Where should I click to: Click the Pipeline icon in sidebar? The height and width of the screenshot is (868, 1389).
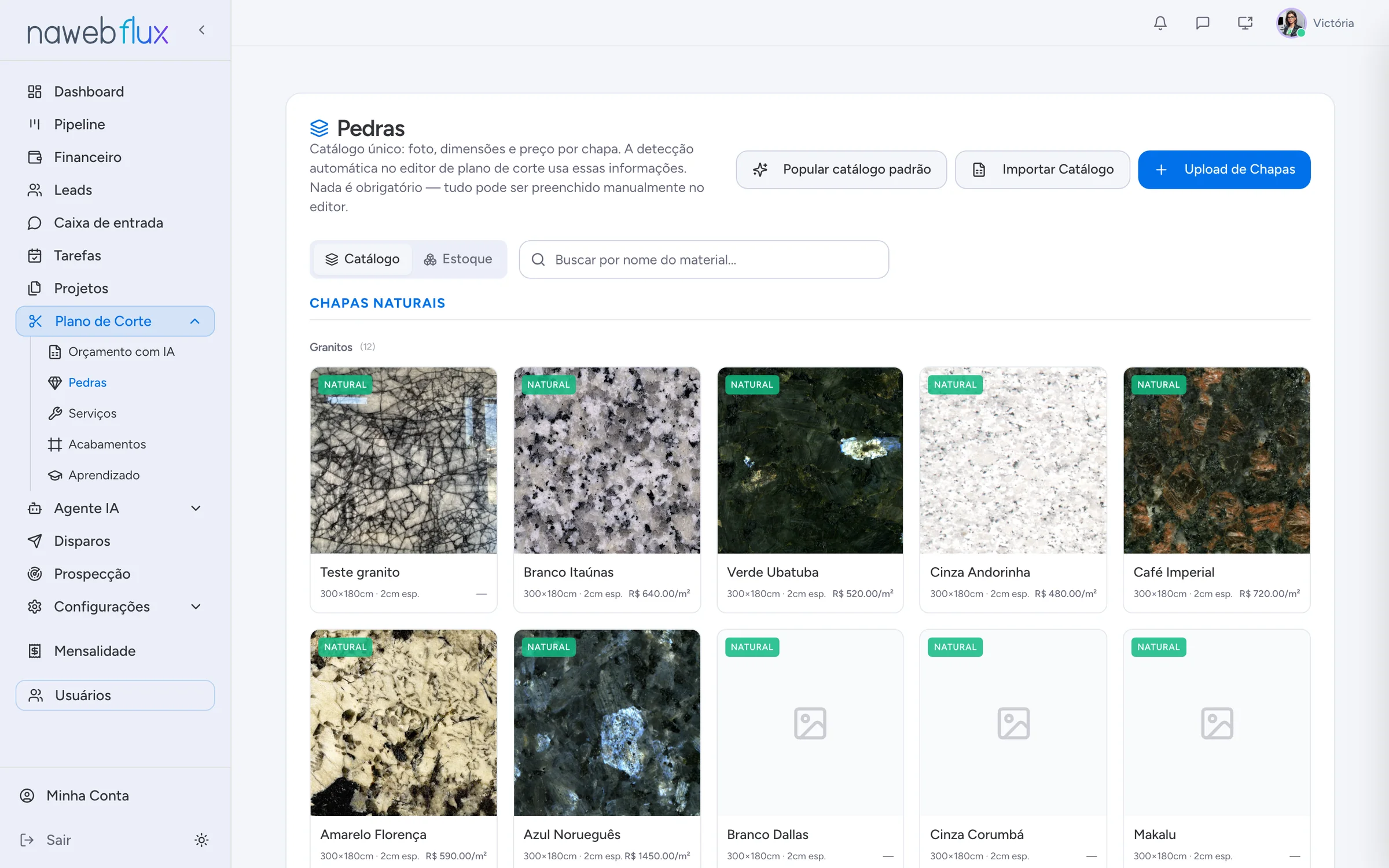coord(35,124)
